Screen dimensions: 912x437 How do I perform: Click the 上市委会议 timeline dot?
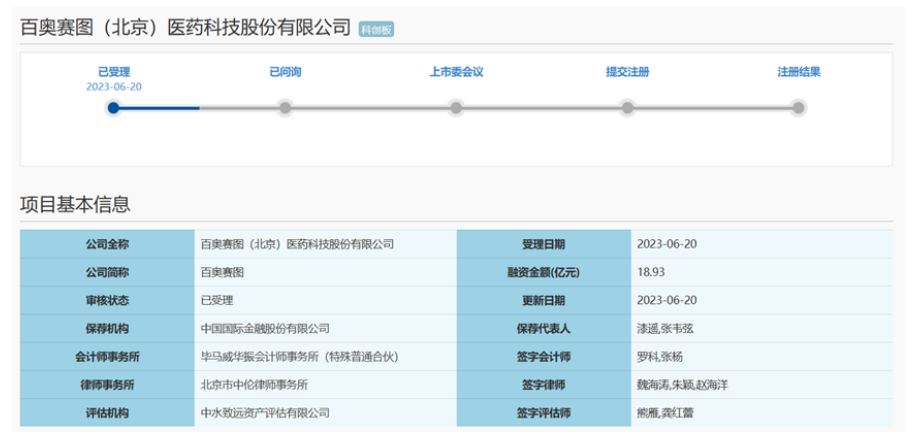point(456,108)
